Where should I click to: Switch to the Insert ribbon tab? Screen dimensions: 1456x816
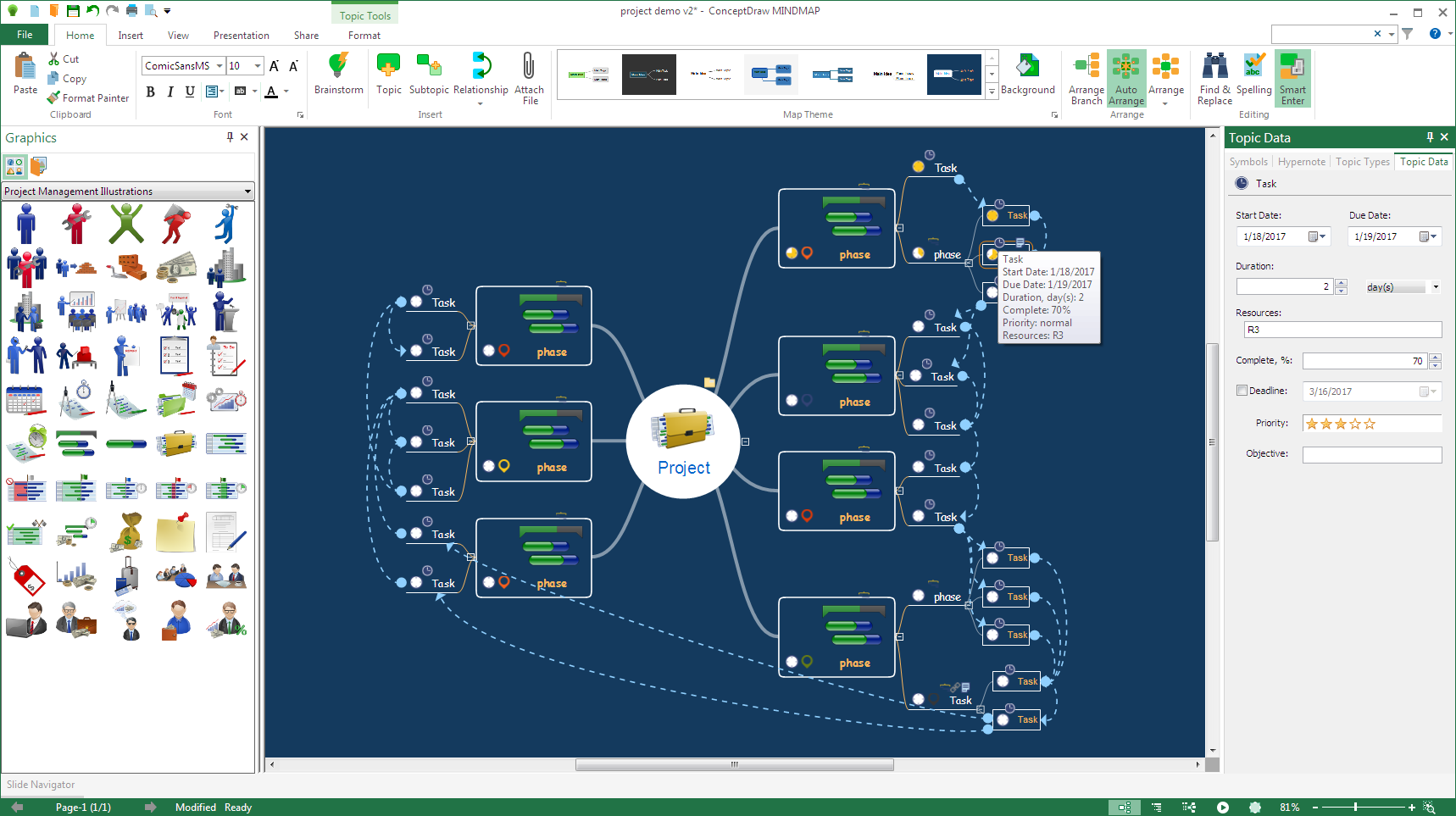coord(131,36)
